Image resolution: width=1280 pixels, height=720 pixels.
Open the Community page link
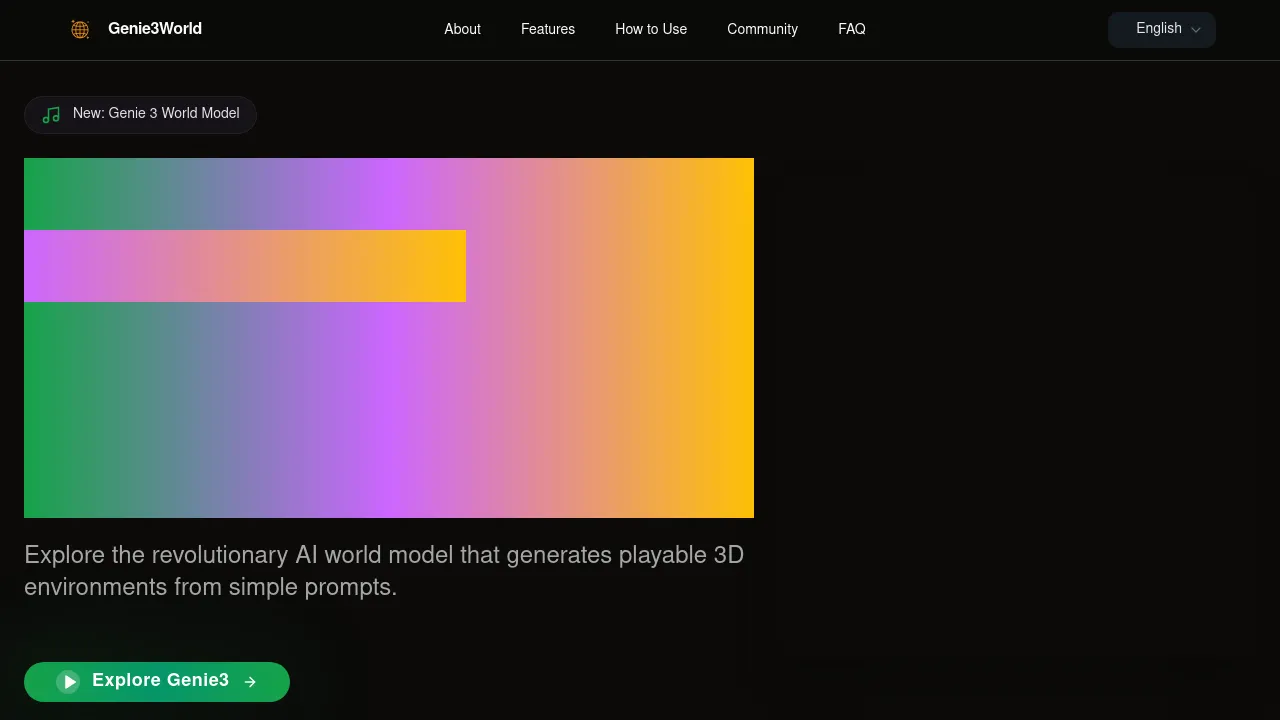coord(762,29)
